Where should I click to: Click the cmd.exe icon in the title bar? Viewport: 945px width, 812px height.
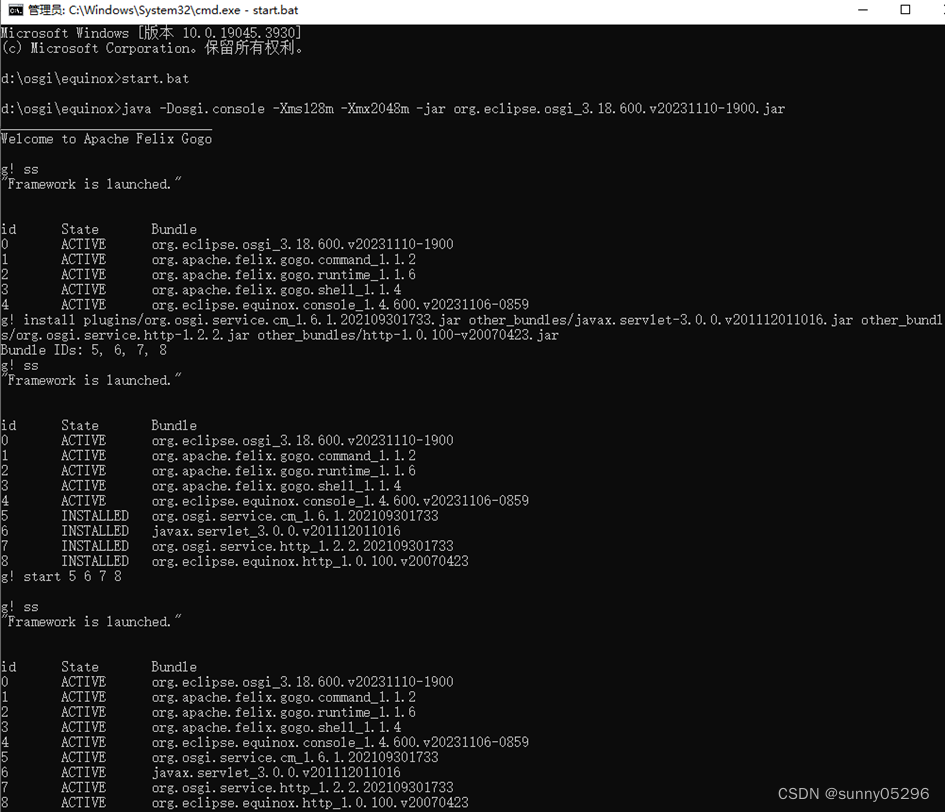point(11,11)
